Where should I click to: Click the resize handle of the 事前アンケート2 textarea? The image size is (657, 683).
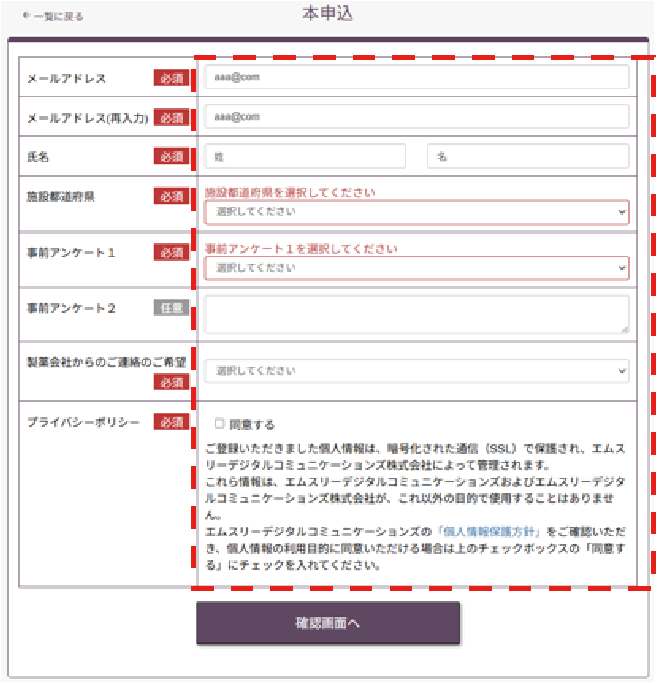624,328
